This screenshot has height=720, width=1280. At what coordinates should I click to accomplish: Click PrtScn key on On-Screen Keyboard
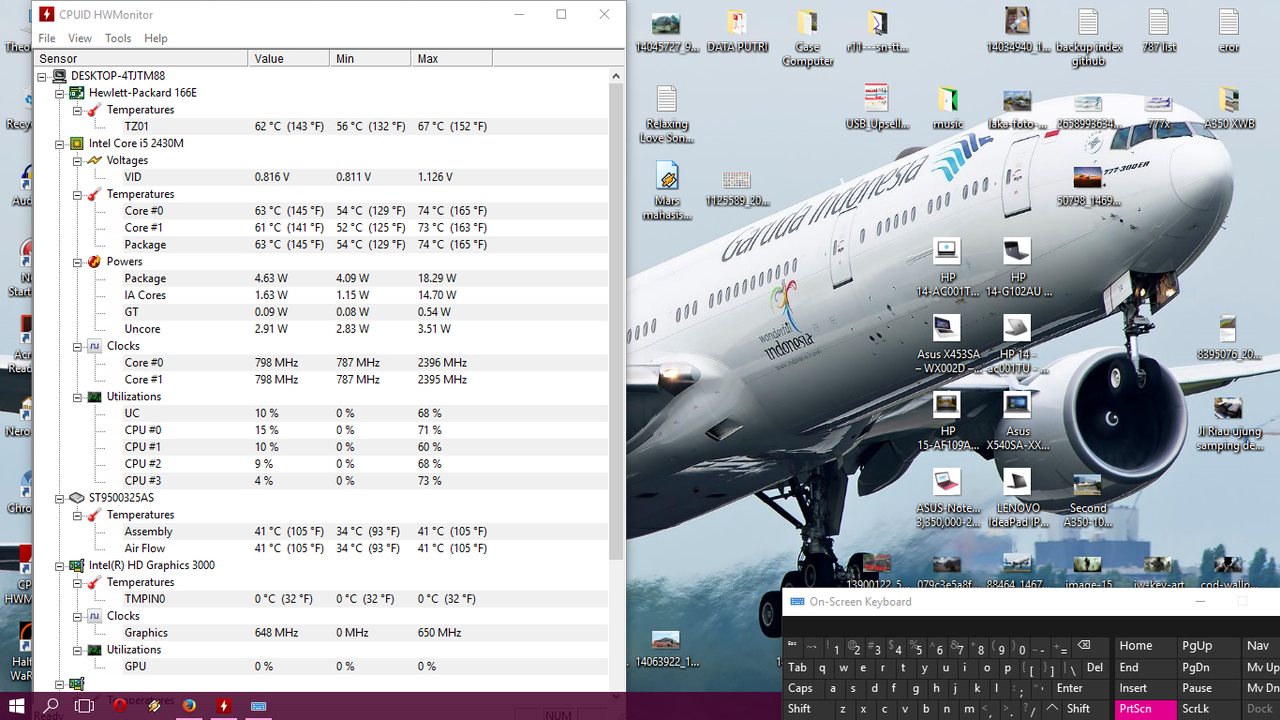point(1145,709)
